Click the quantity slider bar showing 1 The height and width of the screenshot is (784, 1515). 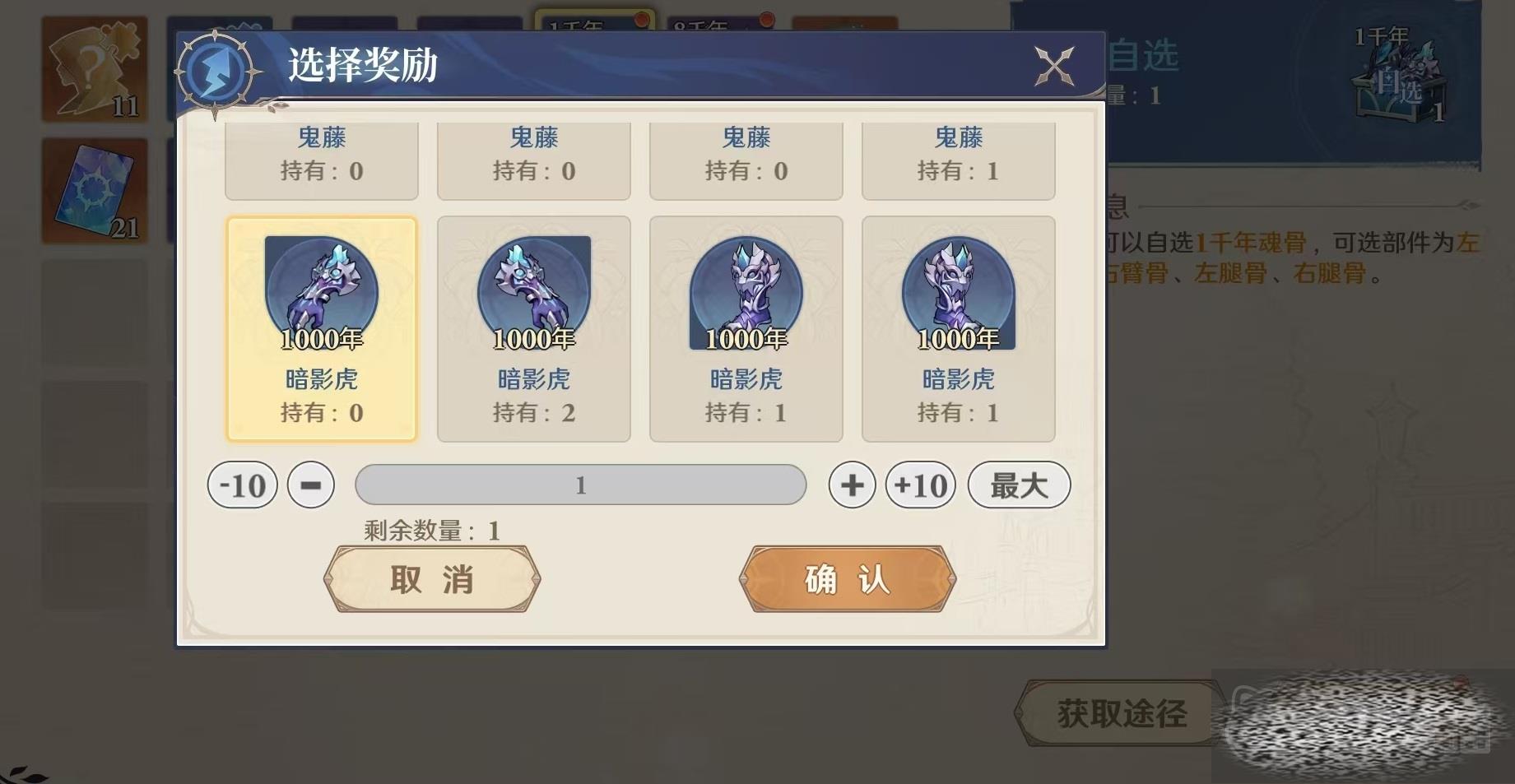(x=580, y=485)
